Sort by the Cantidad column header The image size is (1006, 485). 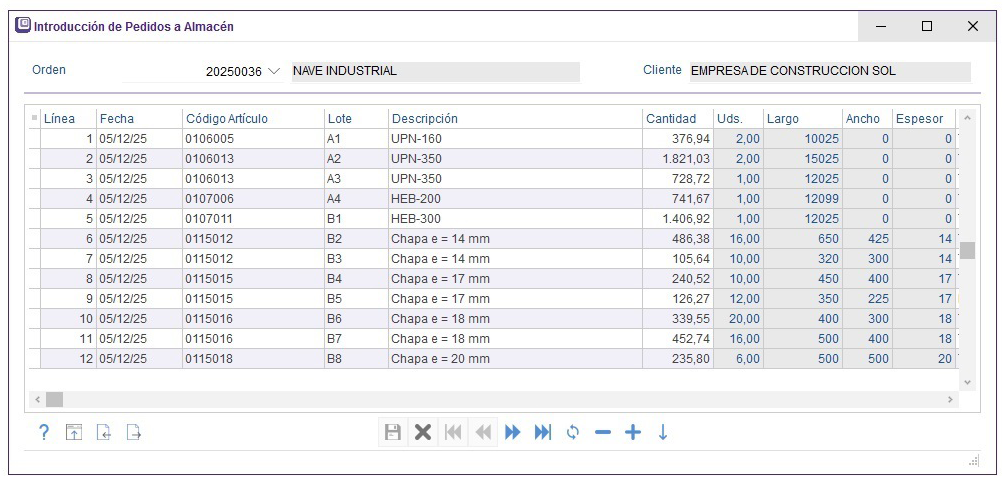[x=670, y=119]
